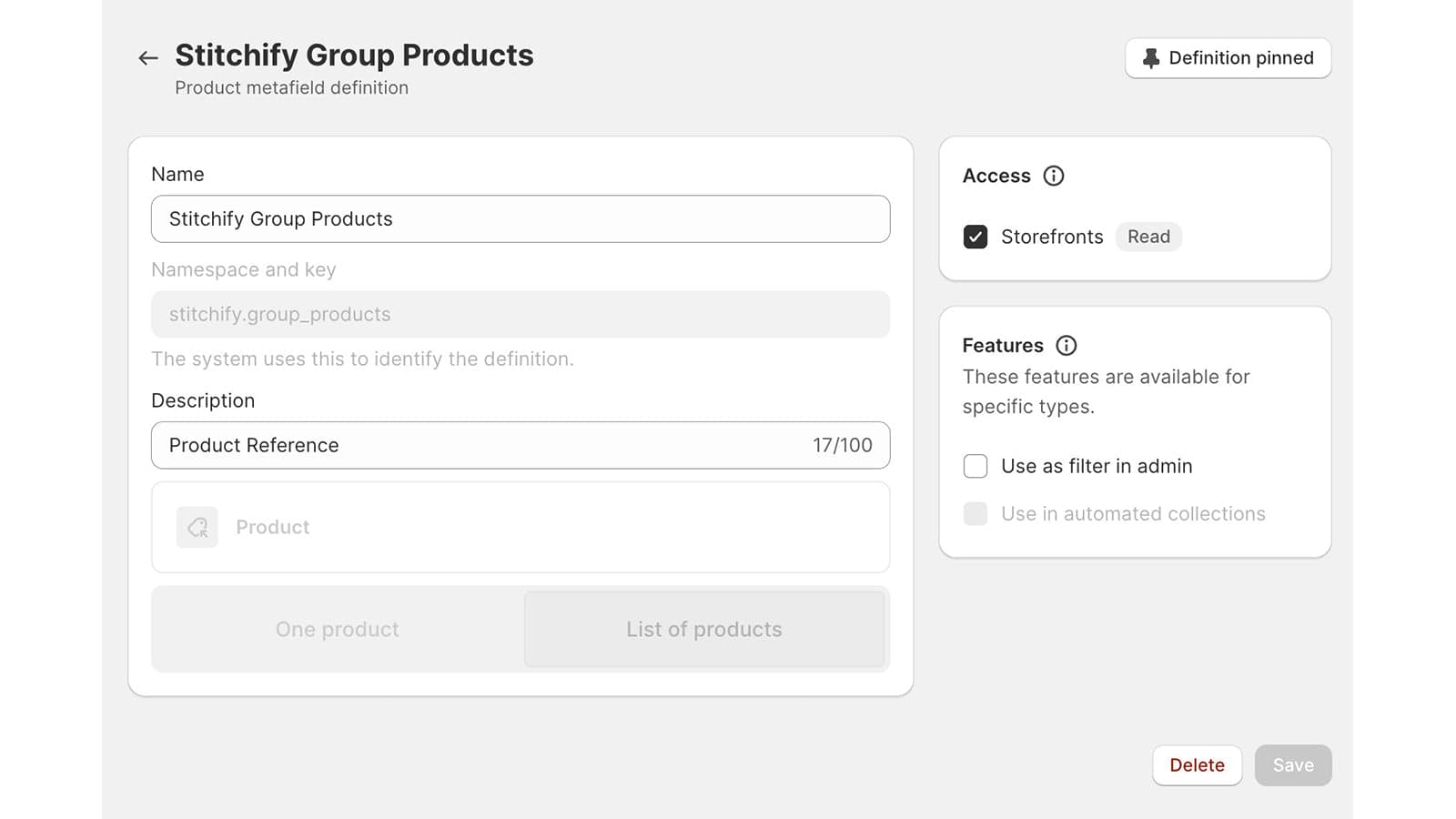The width and height of the screenshot is (1456, 819).
Task: Click the back arrow beside the page title
Action: coord(148,58)
